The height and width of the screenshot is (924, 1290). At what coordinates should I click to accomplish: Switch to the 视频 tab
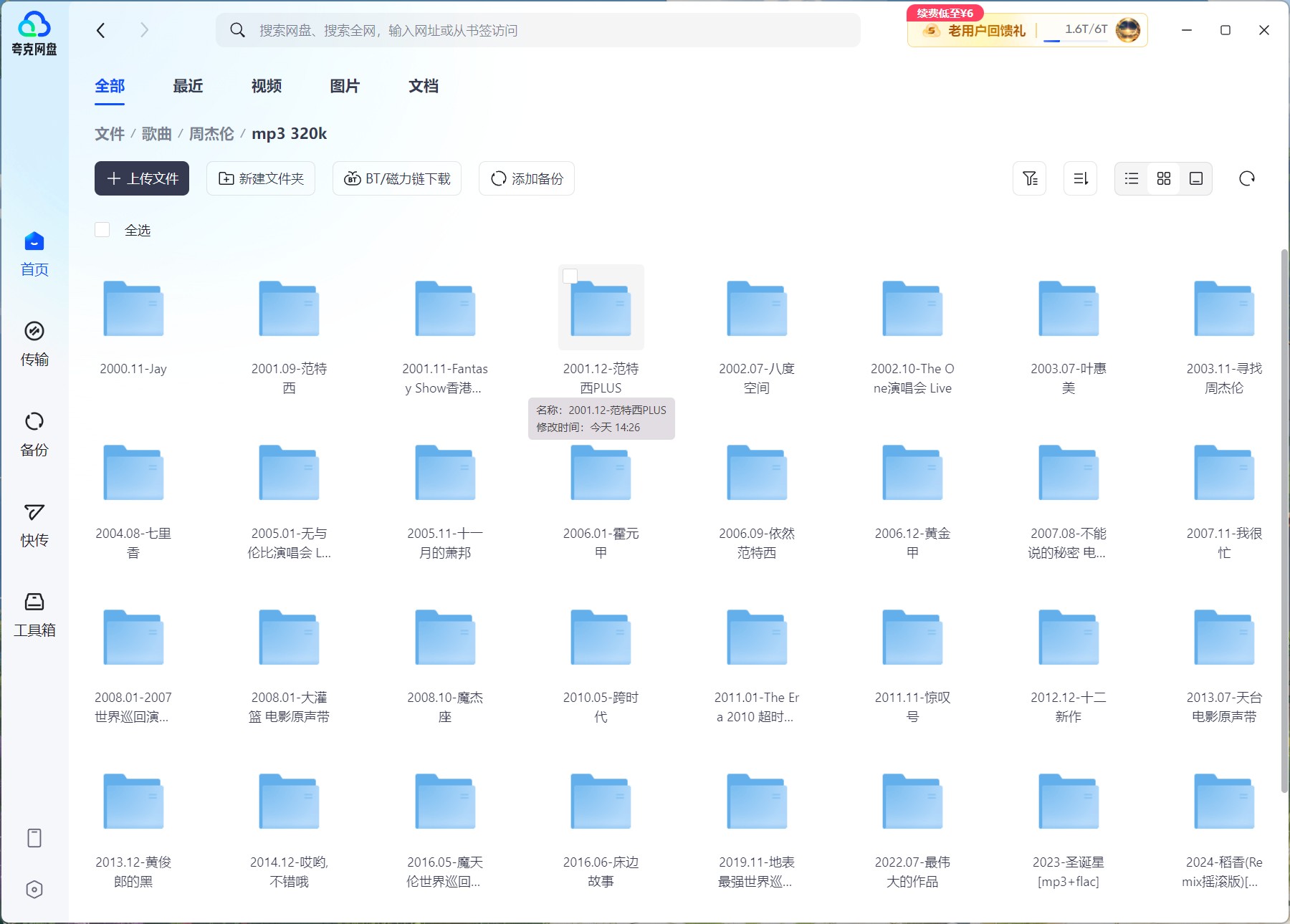[267, 86]
